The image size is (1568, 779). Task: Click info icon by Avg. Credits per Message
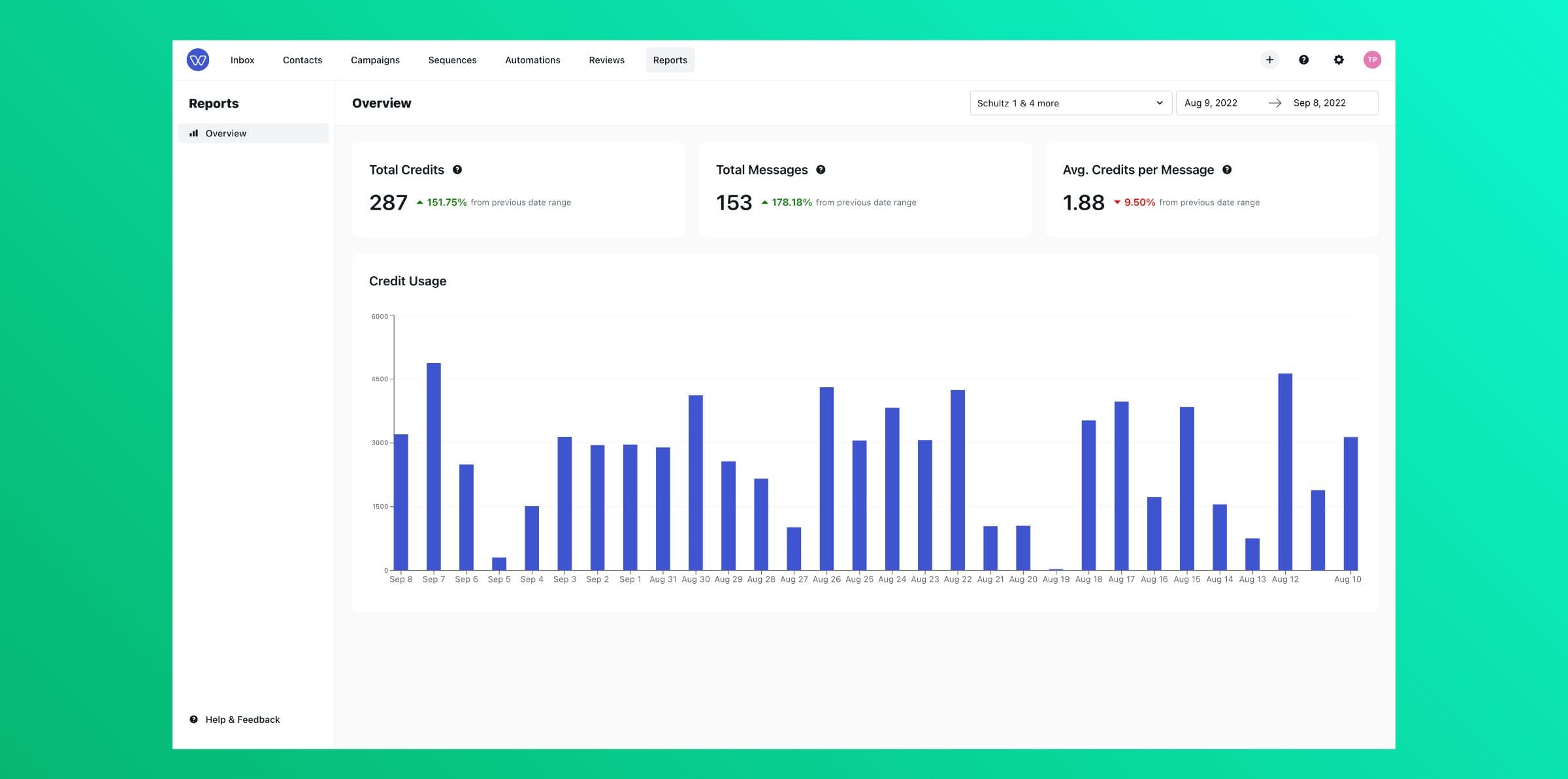(1227, 170)
